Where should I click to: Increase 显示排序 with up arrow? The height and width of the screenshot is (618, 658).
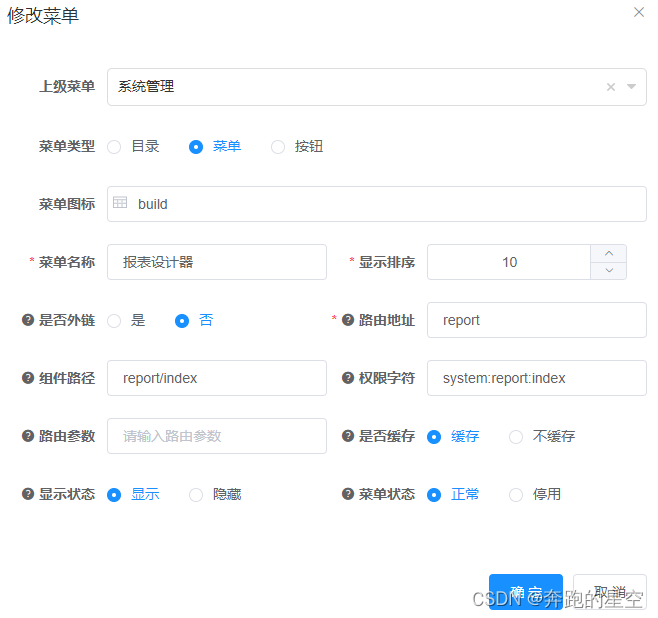tap(609, 253)
